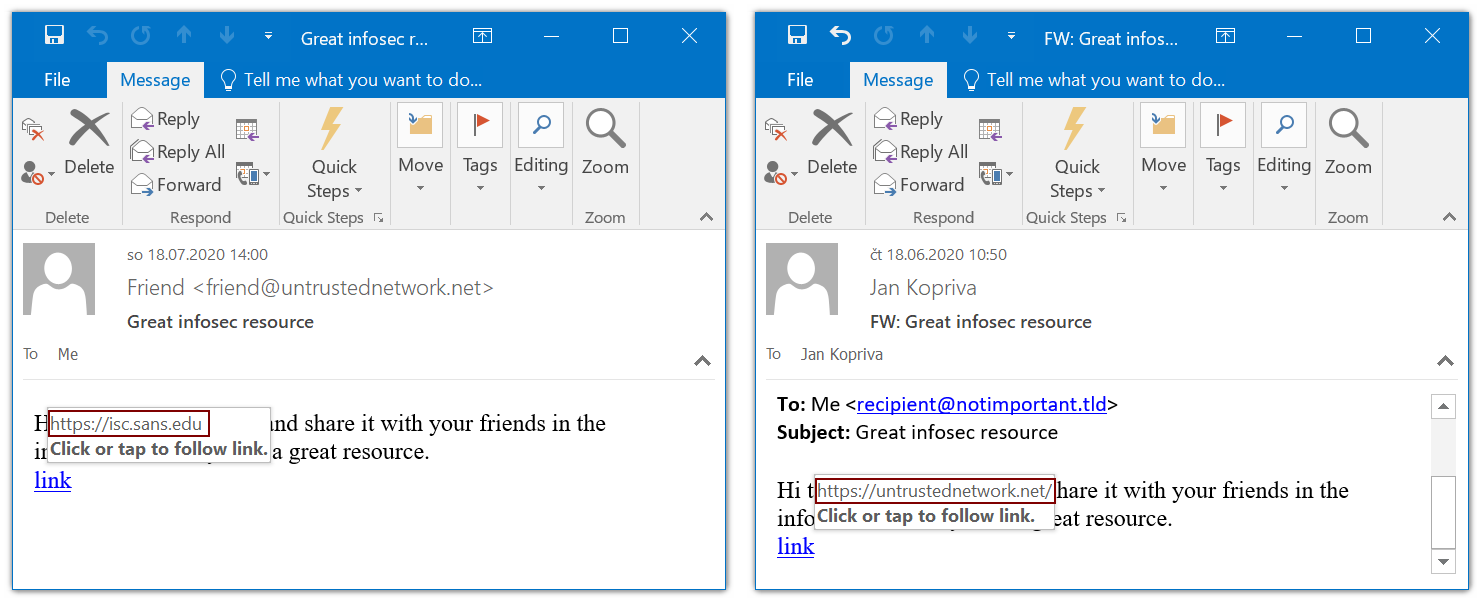Click Undo in the FW: message title bar
Screen dimensions: 1481x602
point(841,36)
